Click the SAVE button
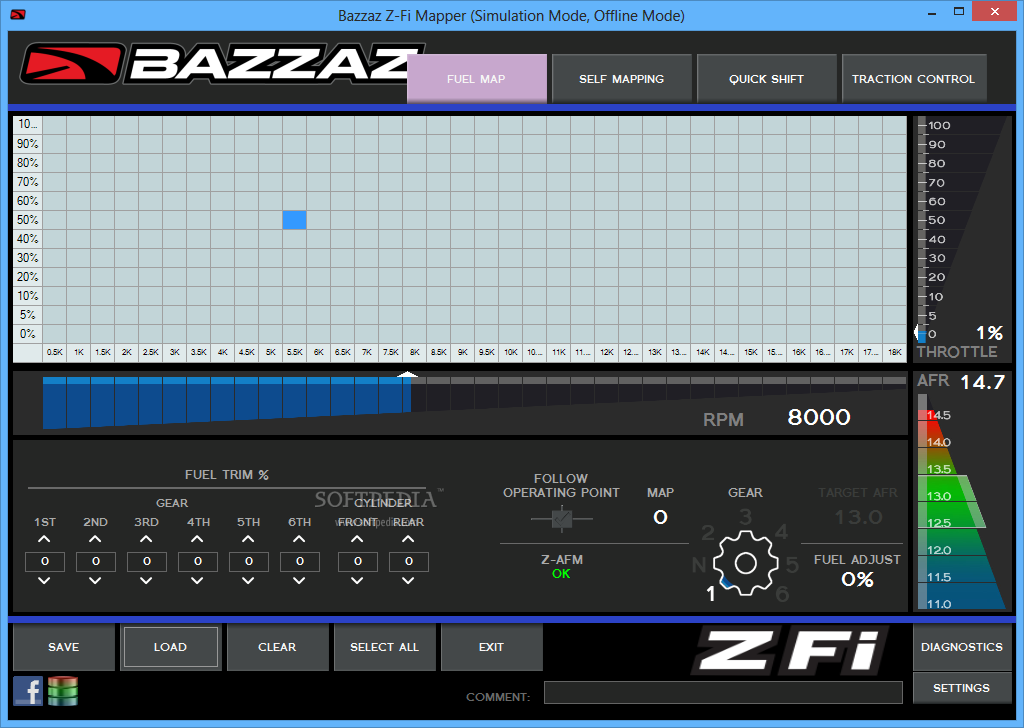Image resolution: width=1024 pixels, height=728 pixels. point(63,647)
